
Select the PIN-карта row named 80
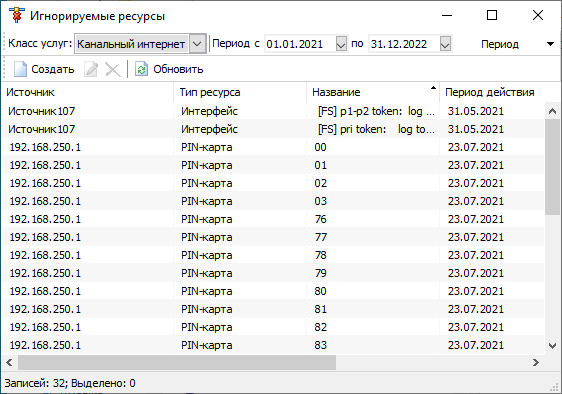point(273,291)
